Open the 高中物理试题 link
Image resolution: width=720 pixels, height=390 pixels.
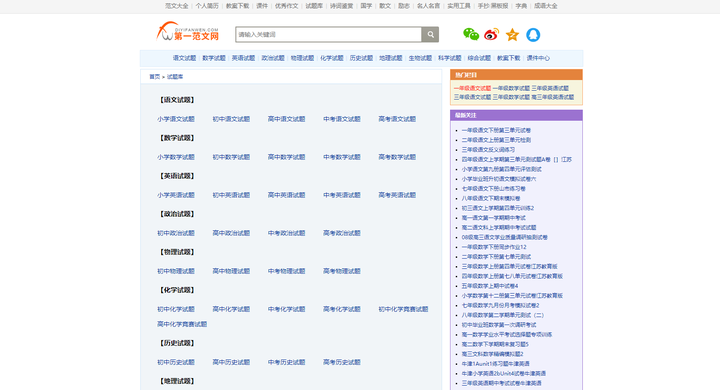pyautogui.click(x=231, y=271)
